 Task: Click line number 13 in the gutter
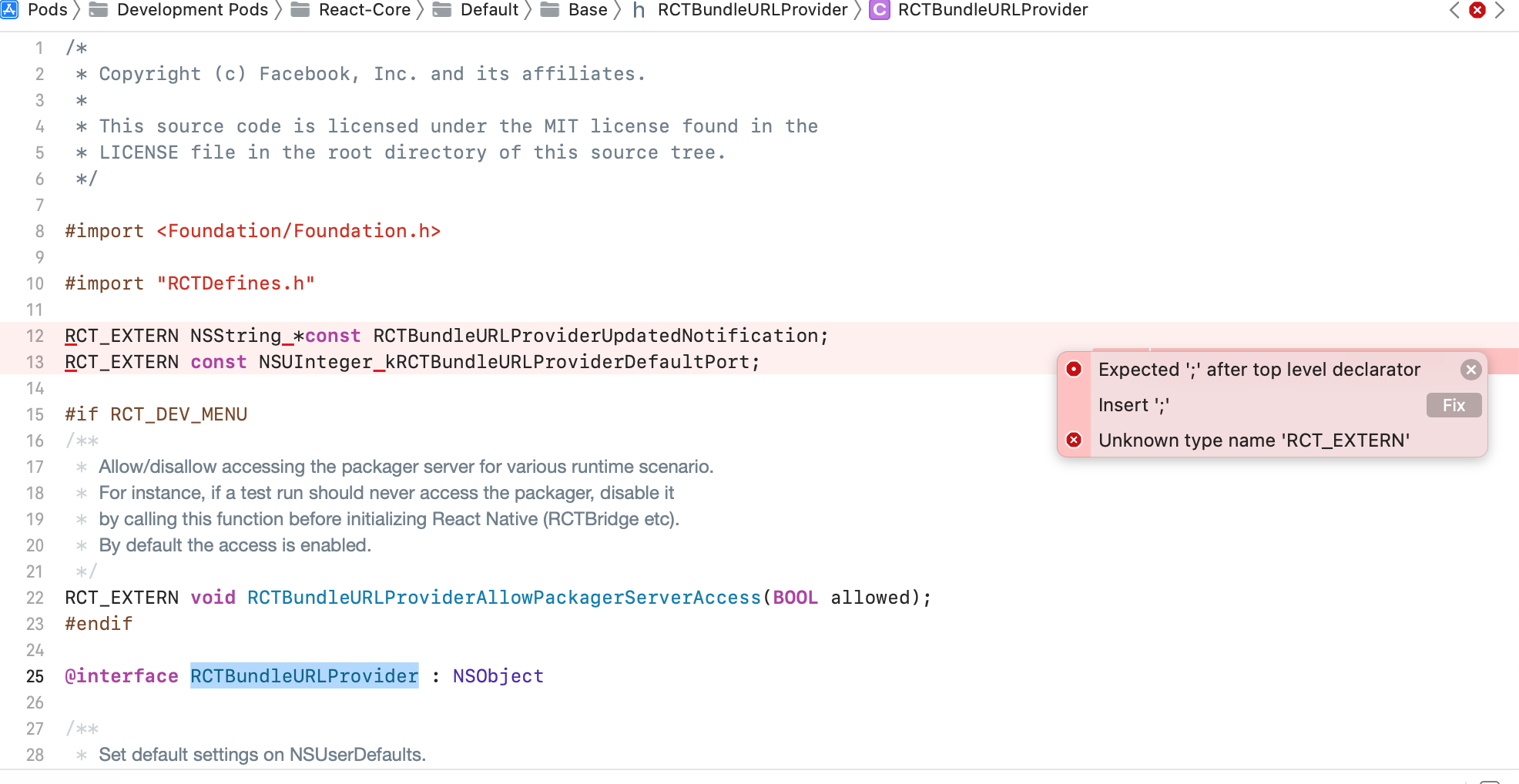(x=35, y=362)
